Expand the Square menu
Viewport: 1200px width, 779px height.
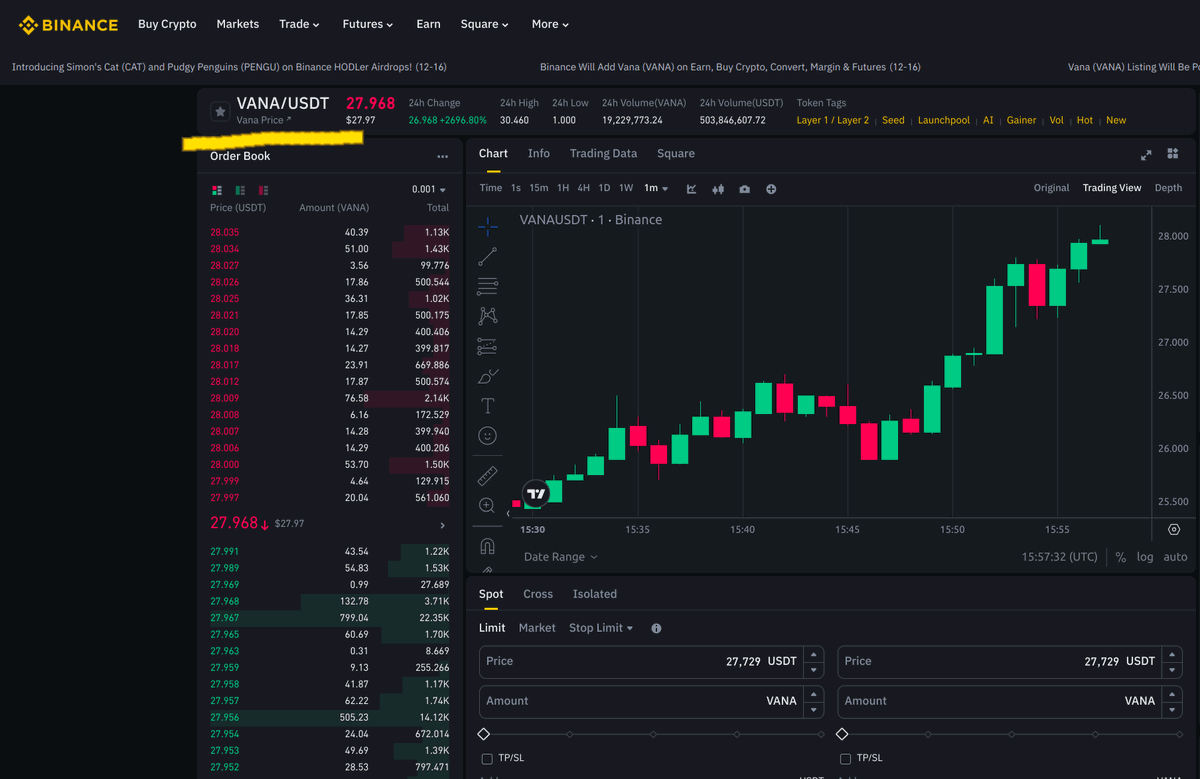pos(485,24)
